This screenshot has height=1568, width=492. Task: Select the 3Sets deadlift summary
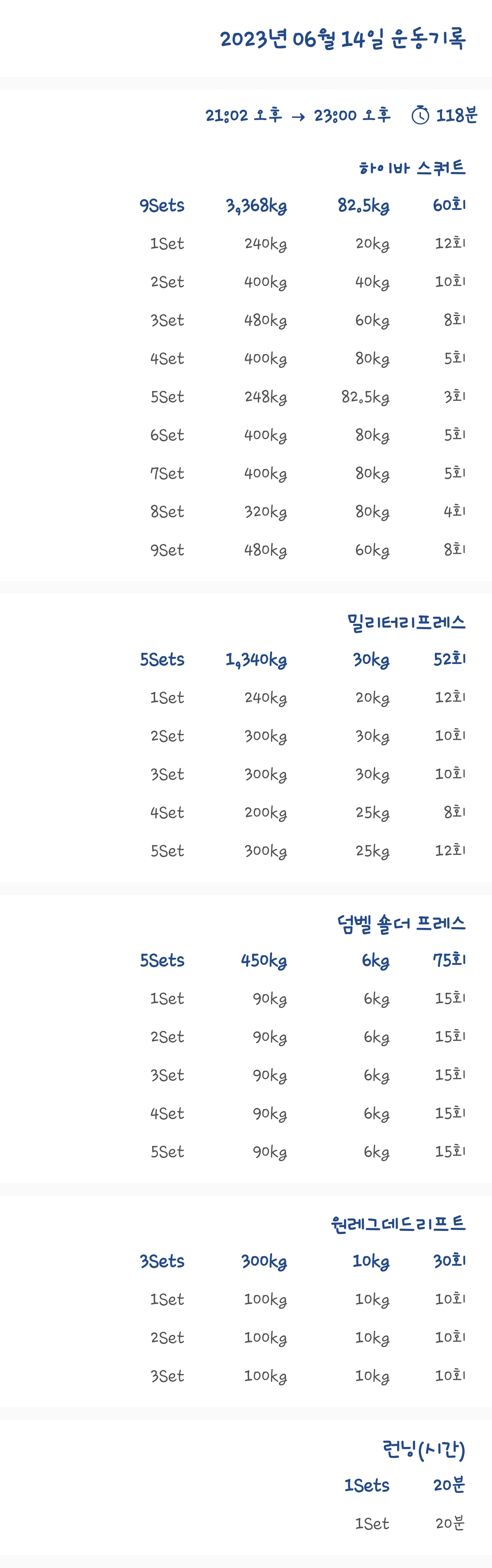point(162,1261)
